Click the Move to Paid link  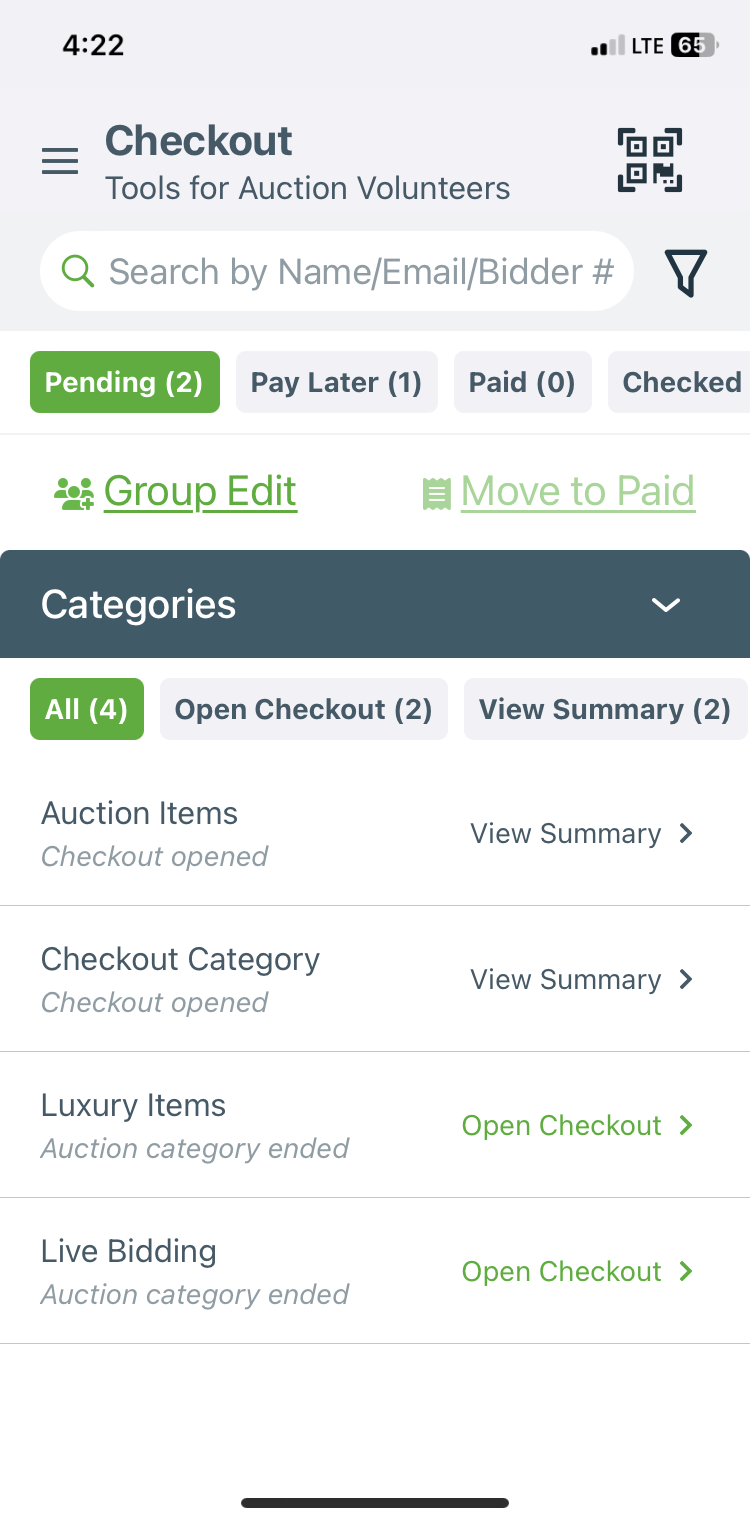click(578, 491)
